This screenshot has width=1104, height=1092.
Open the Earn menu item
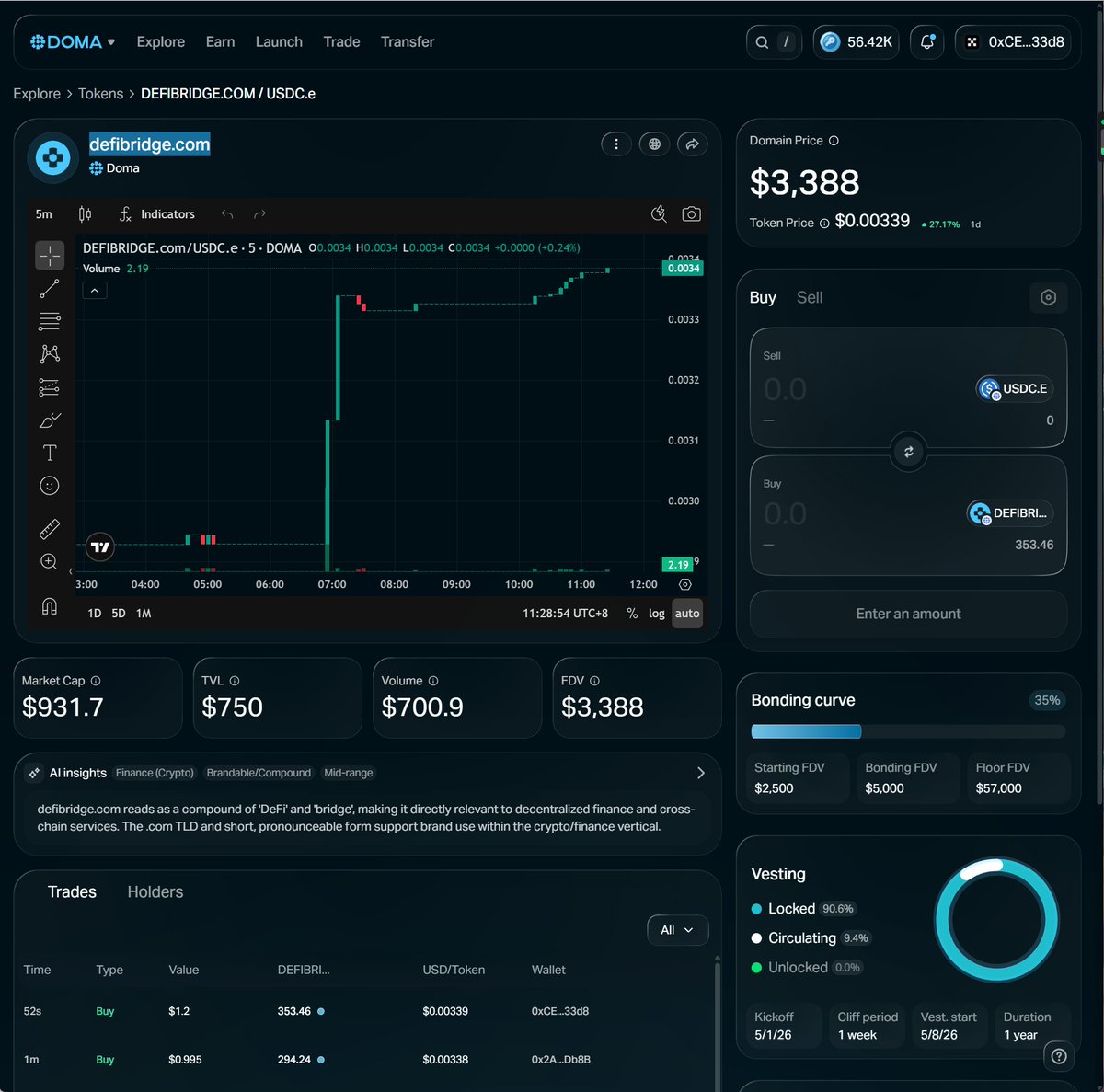pos(220,41)
